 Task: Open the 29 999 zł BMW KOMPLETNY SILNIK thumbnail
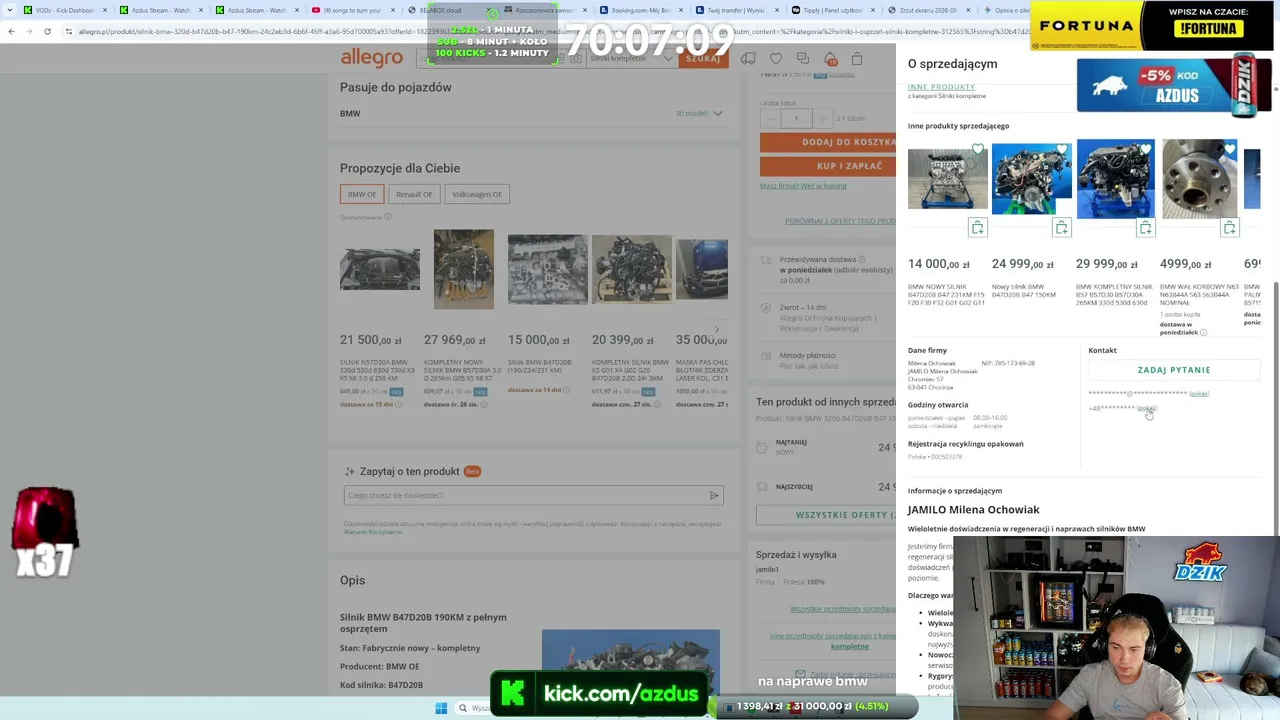(x=1115, y=178)
